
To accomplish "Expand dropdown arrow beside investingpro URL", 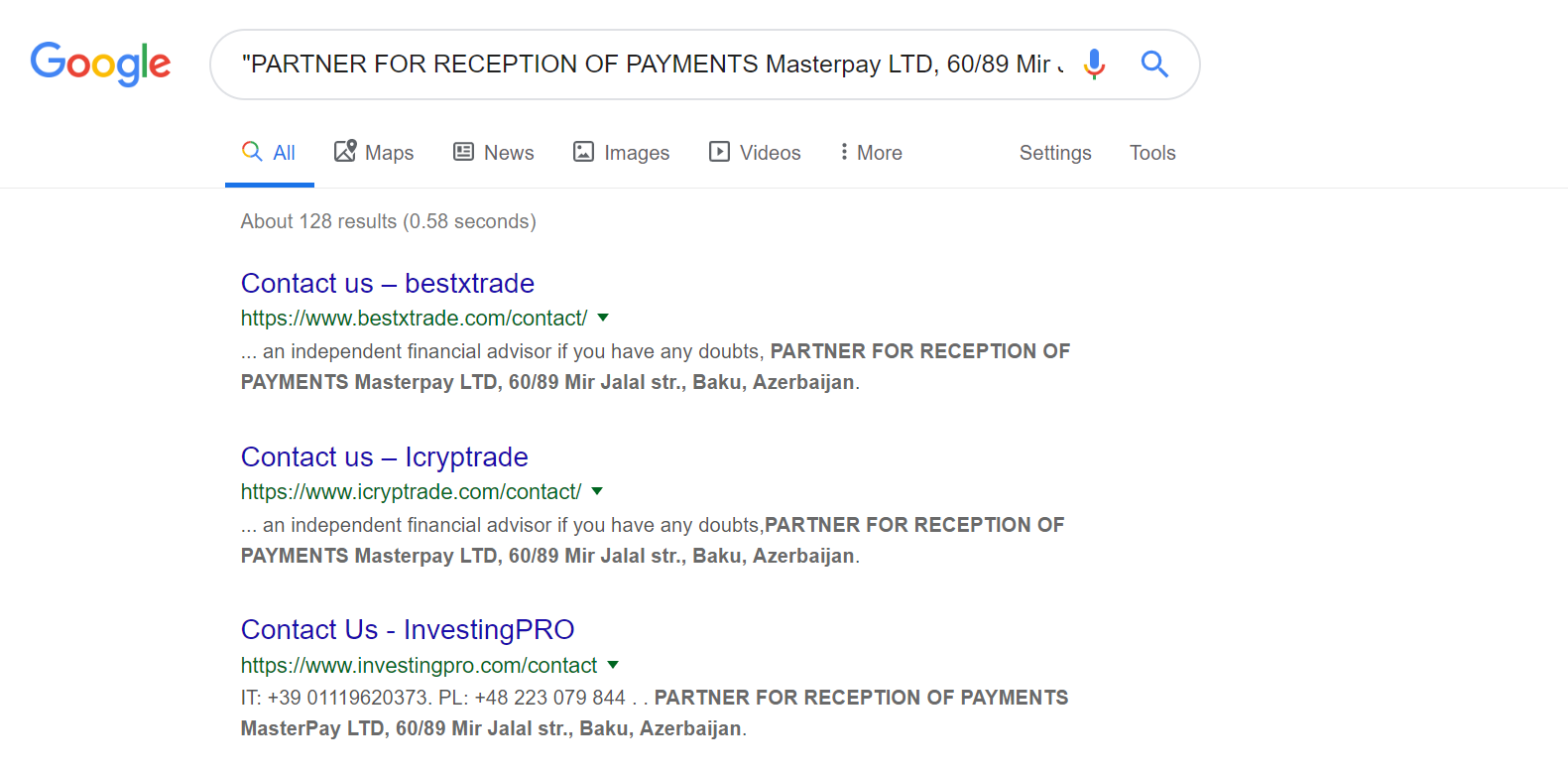I will point(613,665).
